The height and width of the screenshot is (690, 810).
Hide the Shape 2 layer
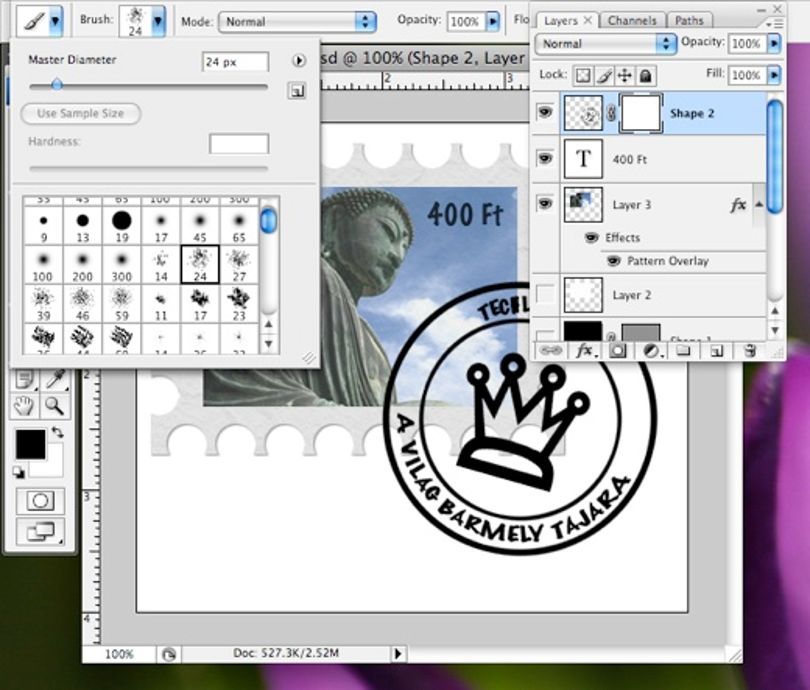coord(544,112)
